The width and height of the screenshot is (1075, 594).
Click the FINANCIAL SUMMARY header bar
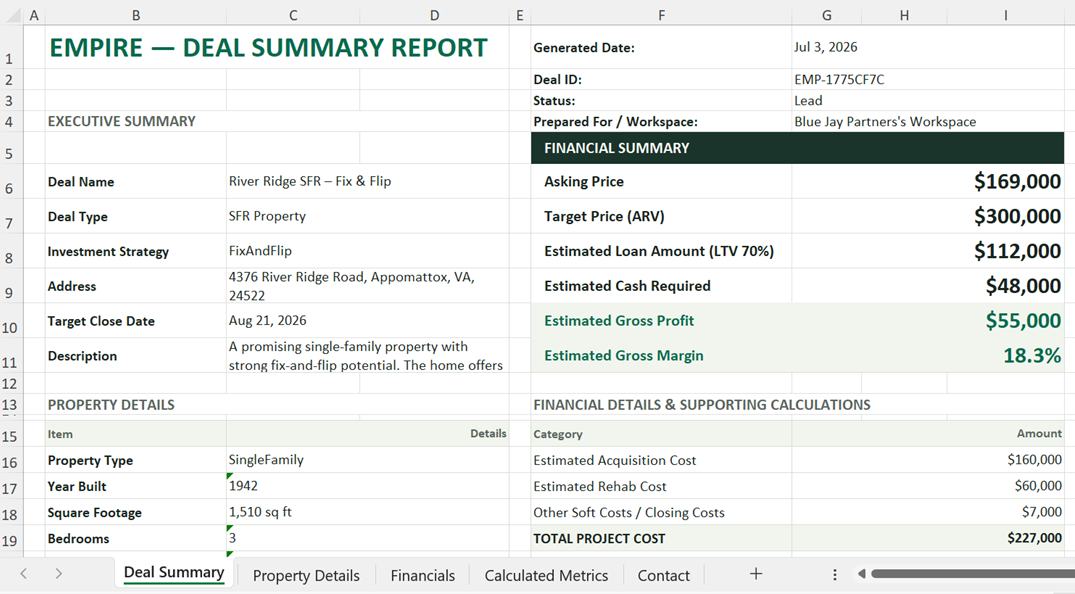pos(797,148)
